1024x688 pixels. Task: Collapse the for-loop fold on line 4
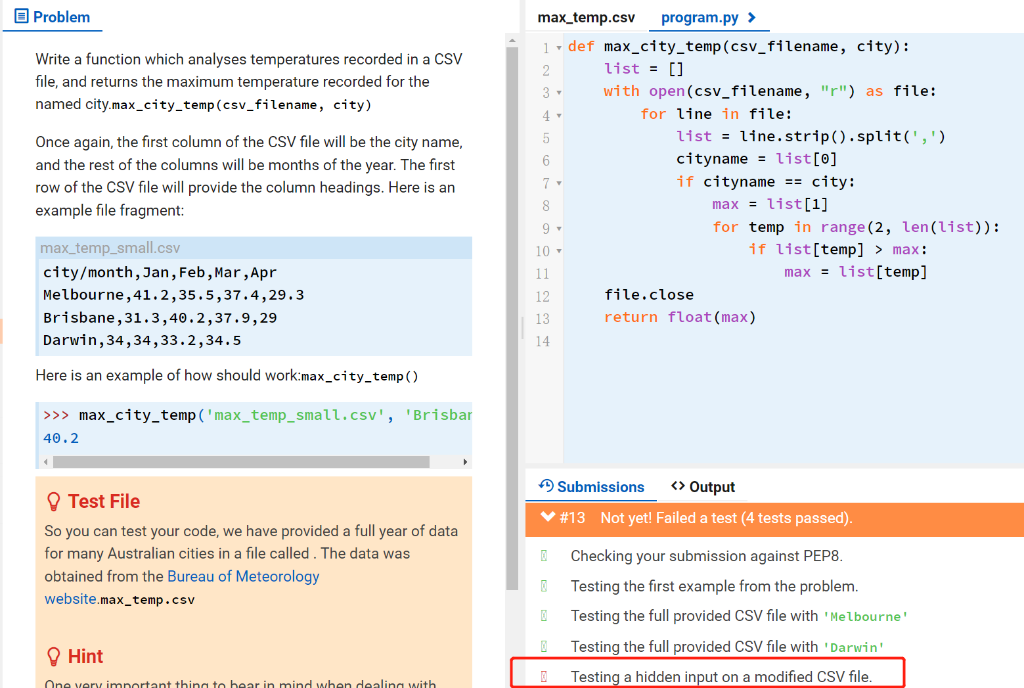559,114
